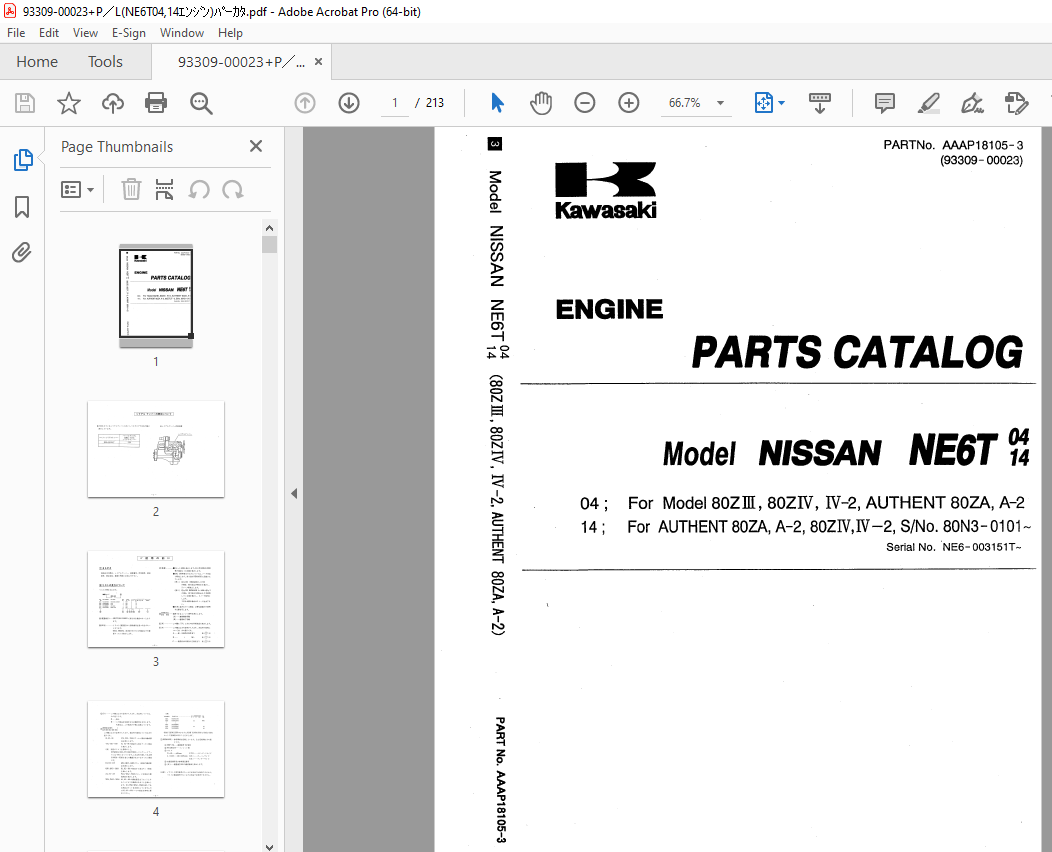
Task: Select page 4 thumbnail
Action: pos(156,749)
